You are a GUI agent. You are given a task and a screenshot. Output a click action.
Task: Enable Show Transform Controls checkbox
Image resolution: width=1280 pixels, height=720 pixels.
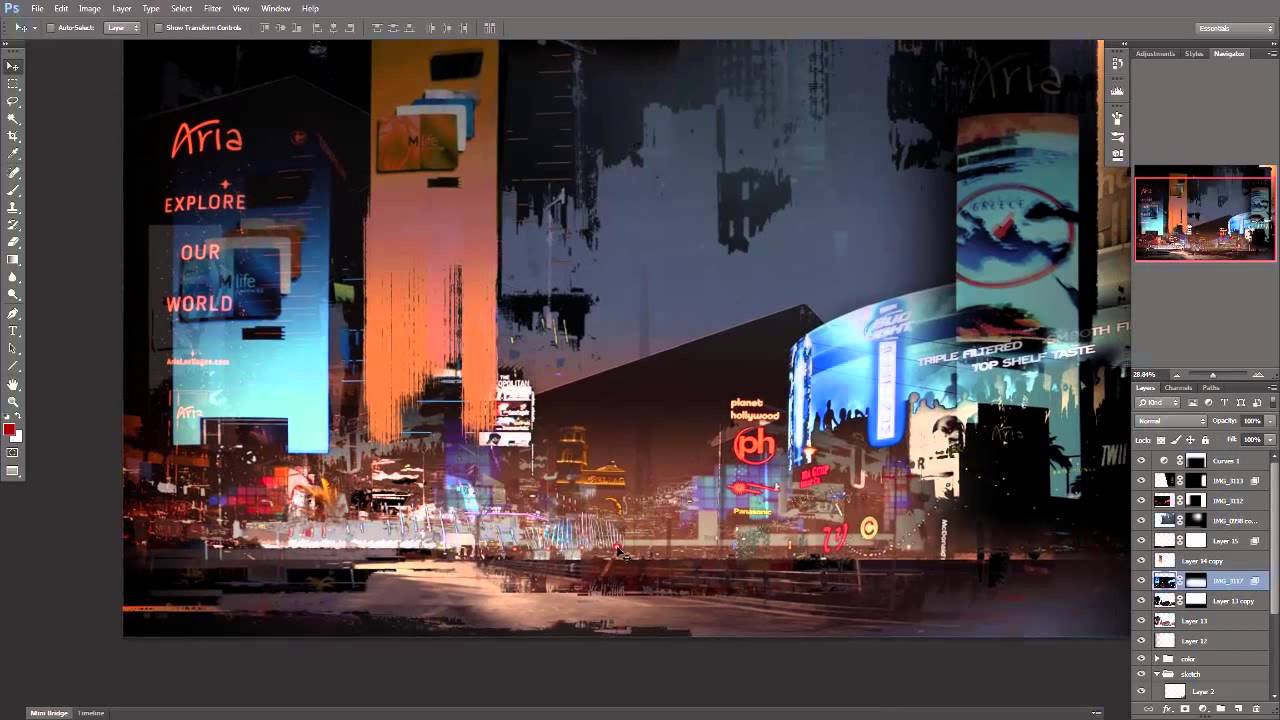point(158,28)
